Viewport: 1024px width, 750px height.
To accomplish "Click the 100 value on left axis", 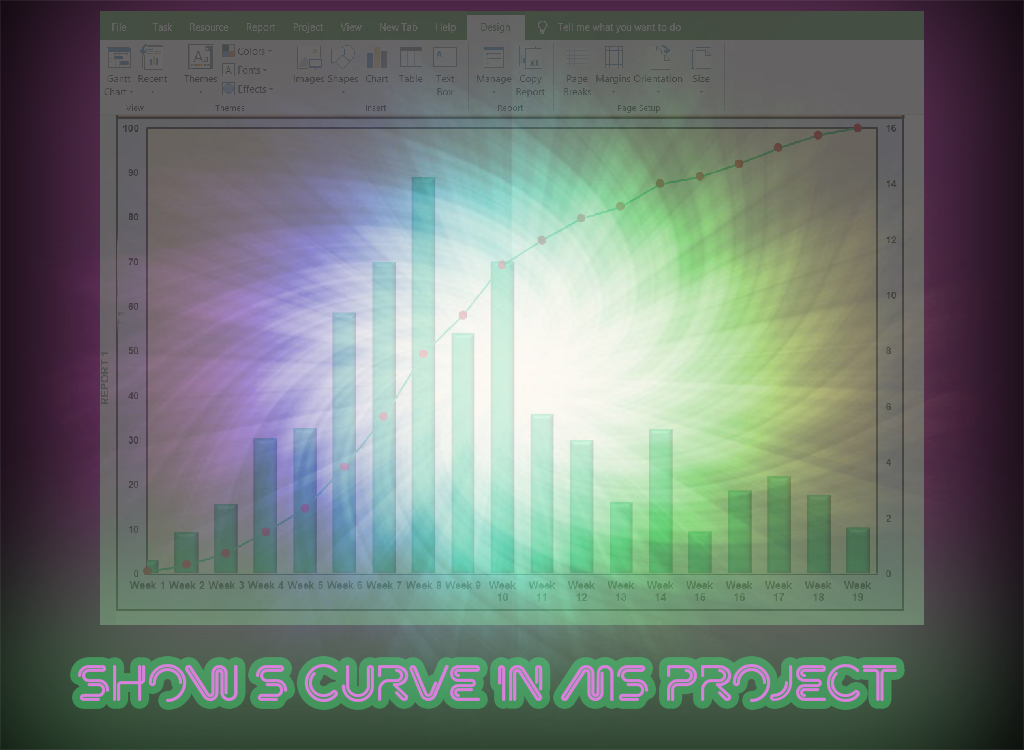I will tap(131, 128).
